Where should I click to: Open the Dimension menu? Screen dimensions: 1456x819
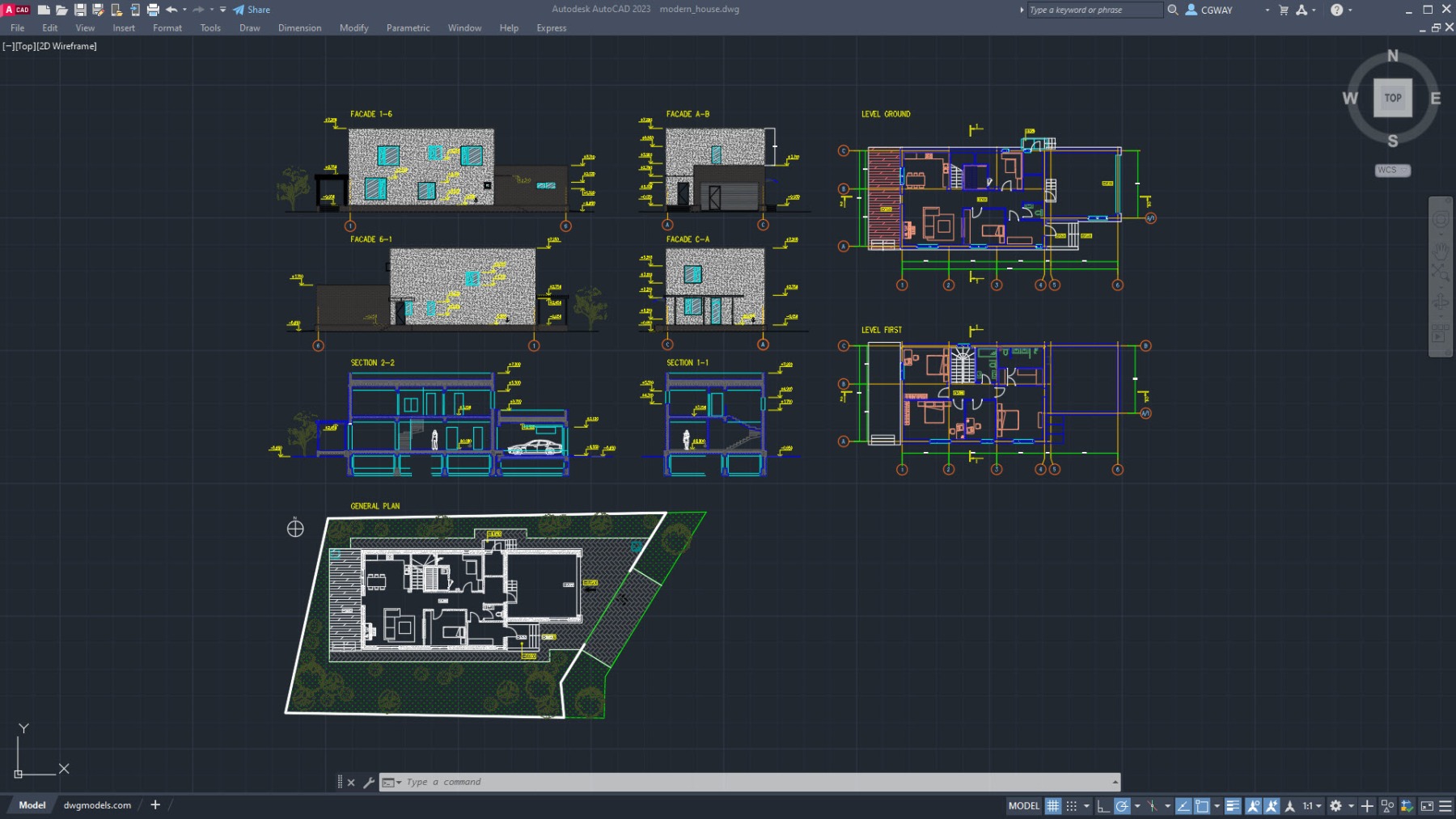point(299,28)
